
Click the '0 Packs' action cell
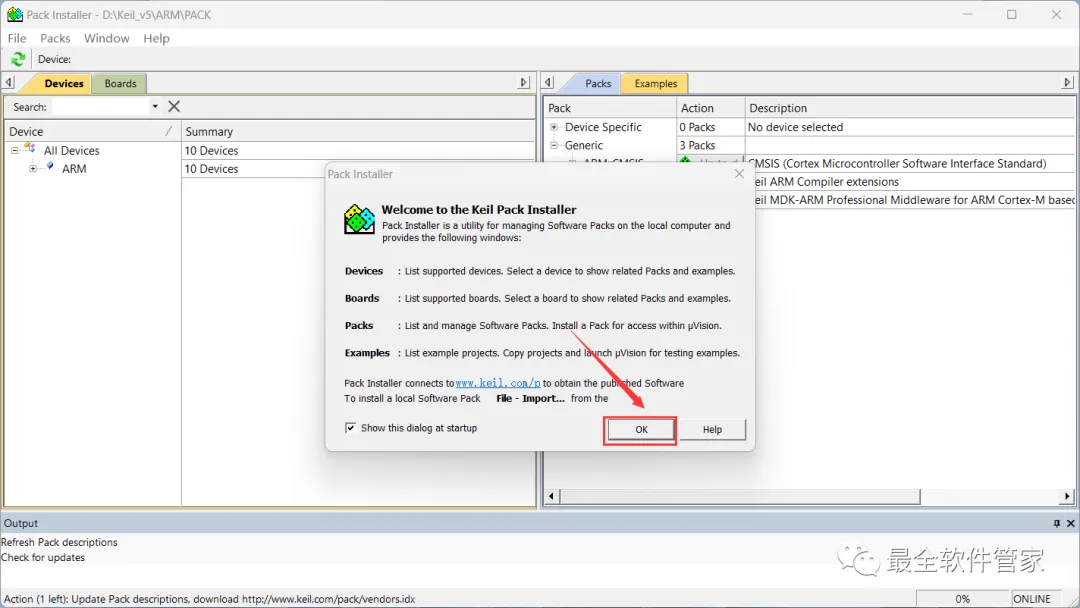tap(710, 127)
